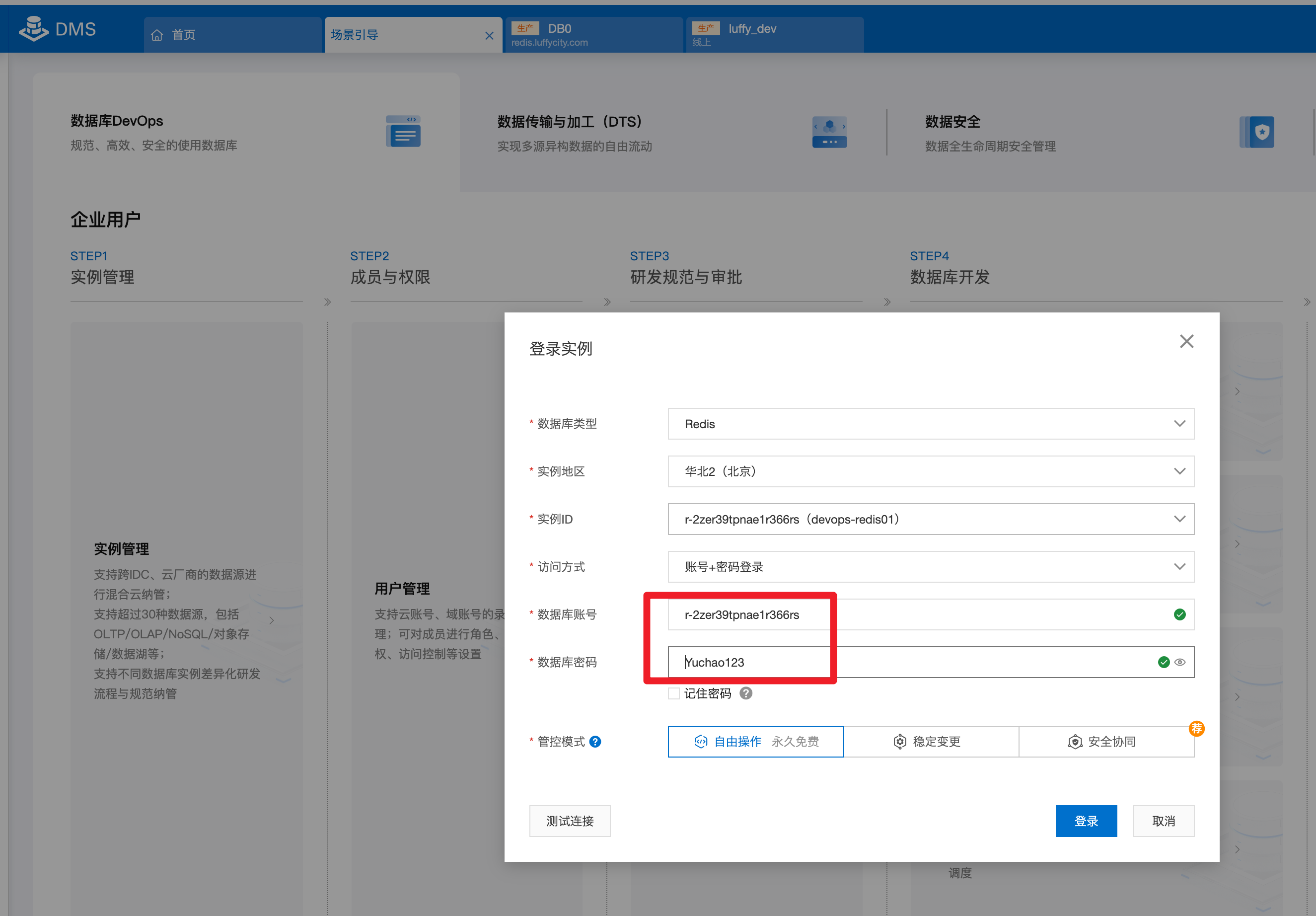Click the 数据安全 shield icon
1316x916 pixels.
(1256, 133)
